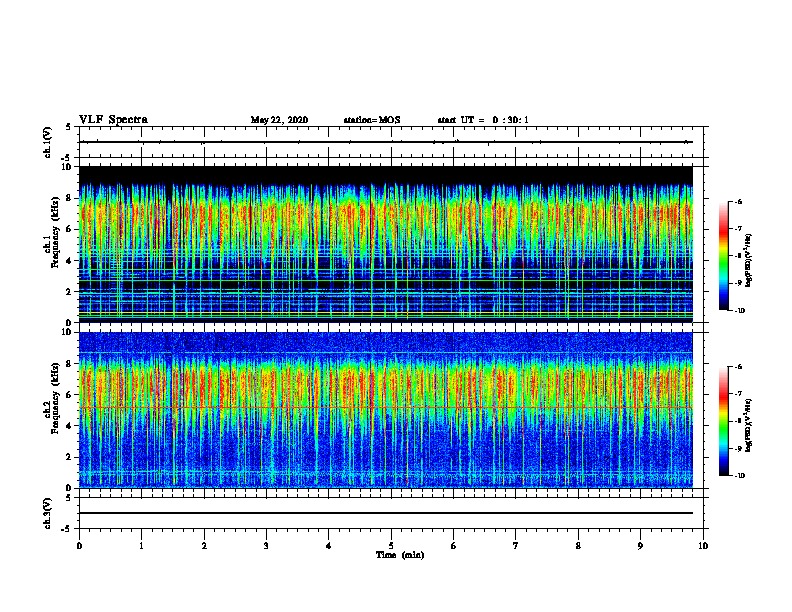
Task: Click the ch.1 spectrogram color bar
Action: pyautogui.click(x=724, y=256)
